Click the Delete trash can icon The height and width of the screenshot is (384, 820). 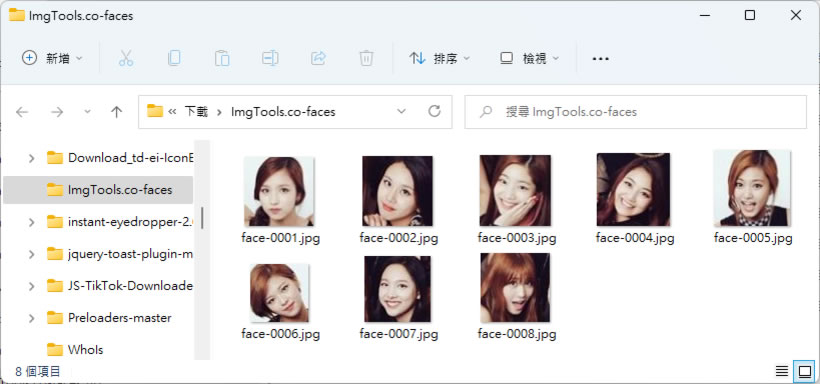366,58
